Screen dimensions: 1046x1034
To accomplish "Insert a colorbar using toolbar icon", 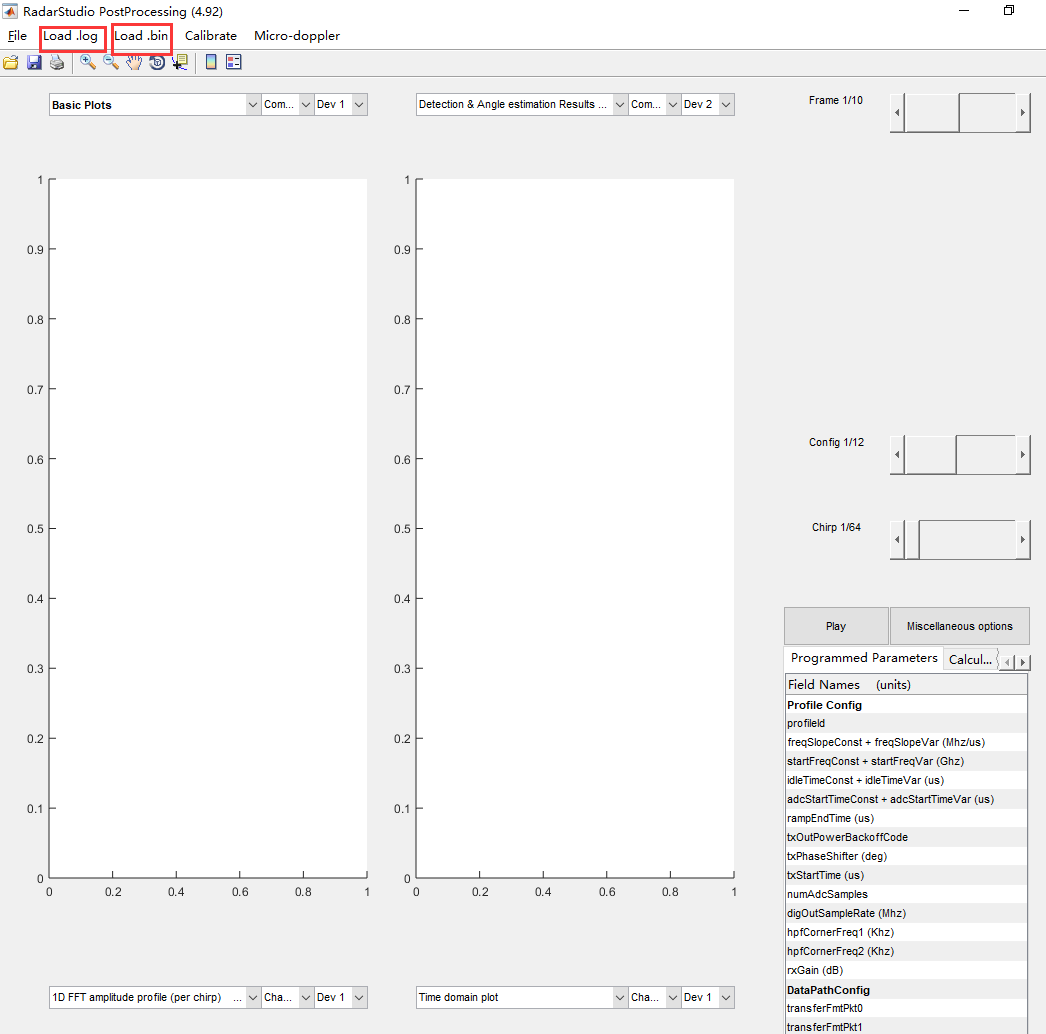I will coord(211,63).
